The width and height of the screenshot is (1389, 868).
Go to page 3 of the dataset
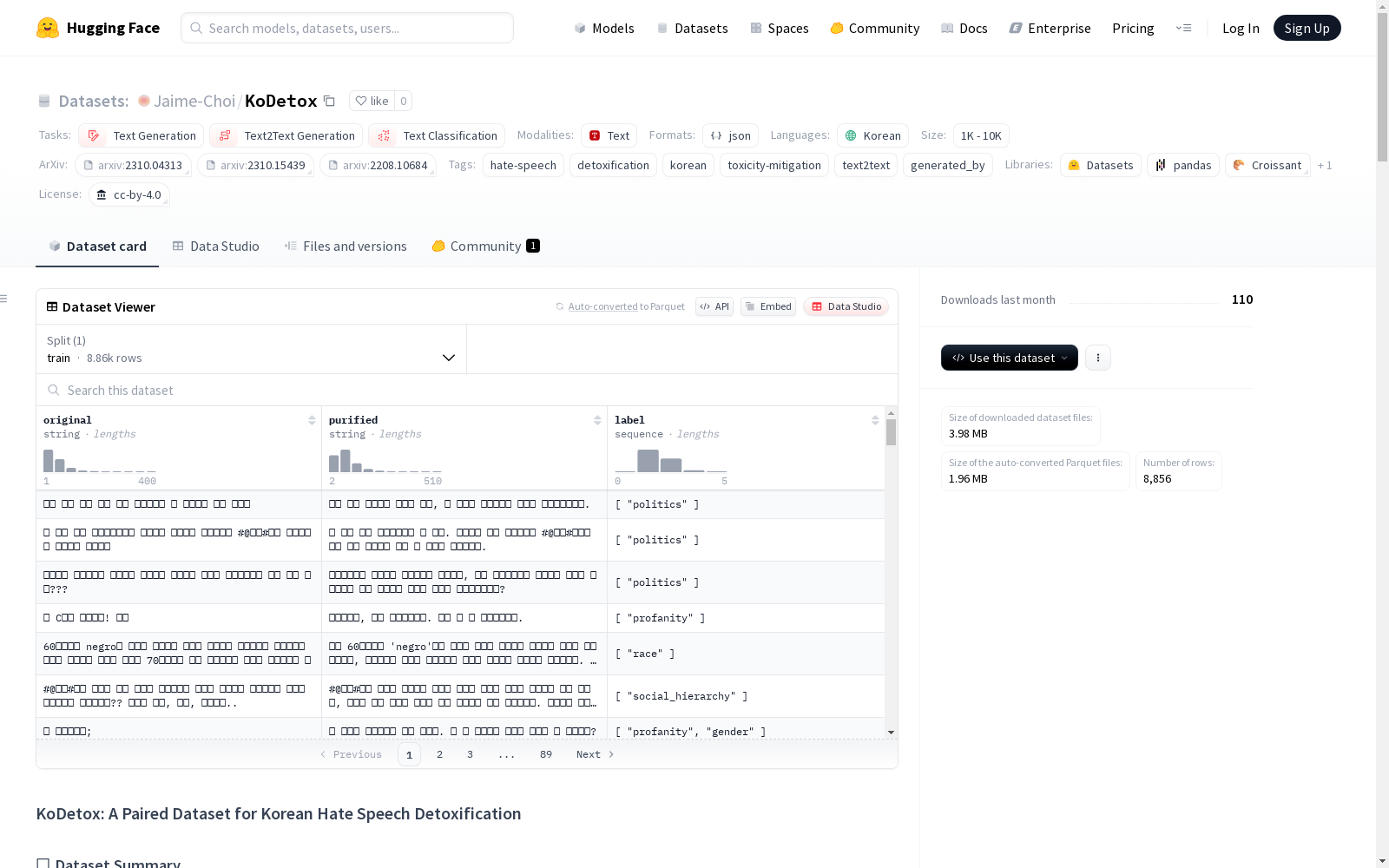click(x=471, y=754)
